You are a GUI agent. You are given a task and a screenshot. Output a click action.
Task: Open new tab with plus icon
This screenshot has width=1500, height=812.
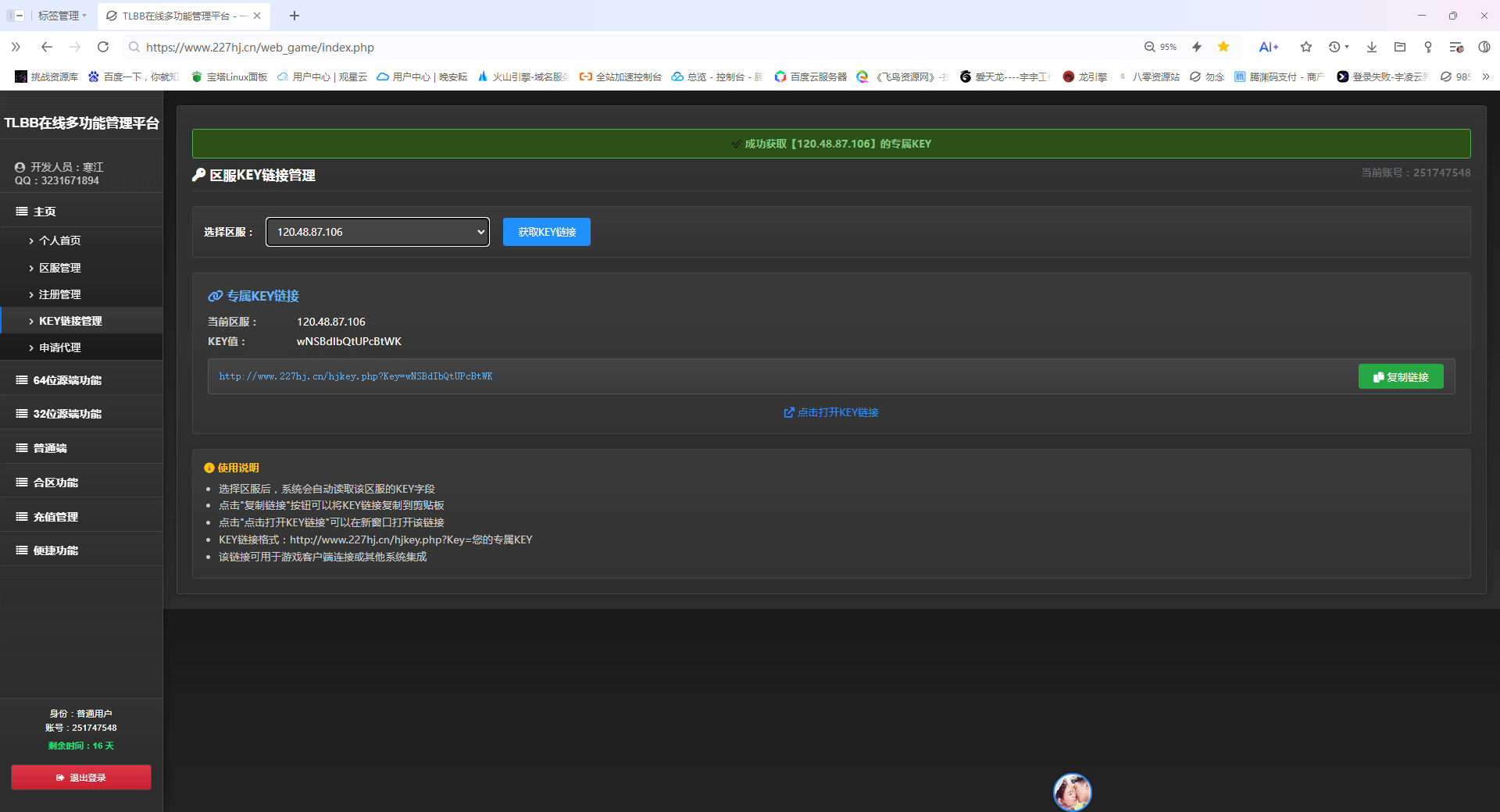tap(295, 16)
